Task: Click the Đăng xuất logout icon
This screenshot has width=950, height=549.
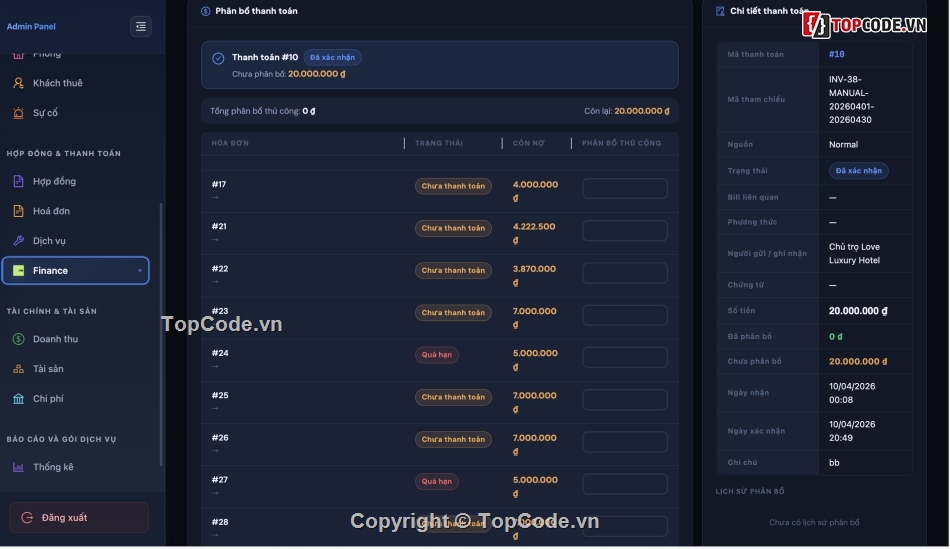Action: pos(27,518)
